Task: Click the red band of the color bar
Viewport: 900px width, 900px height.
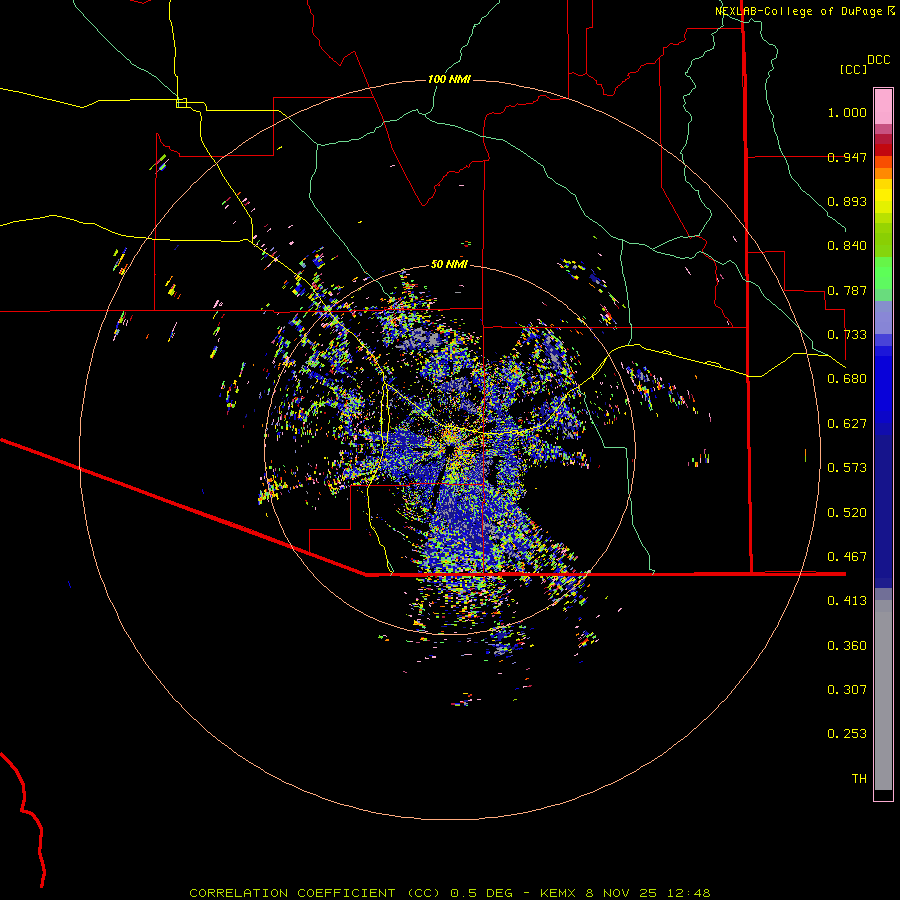Action: [x=883, y=149]
